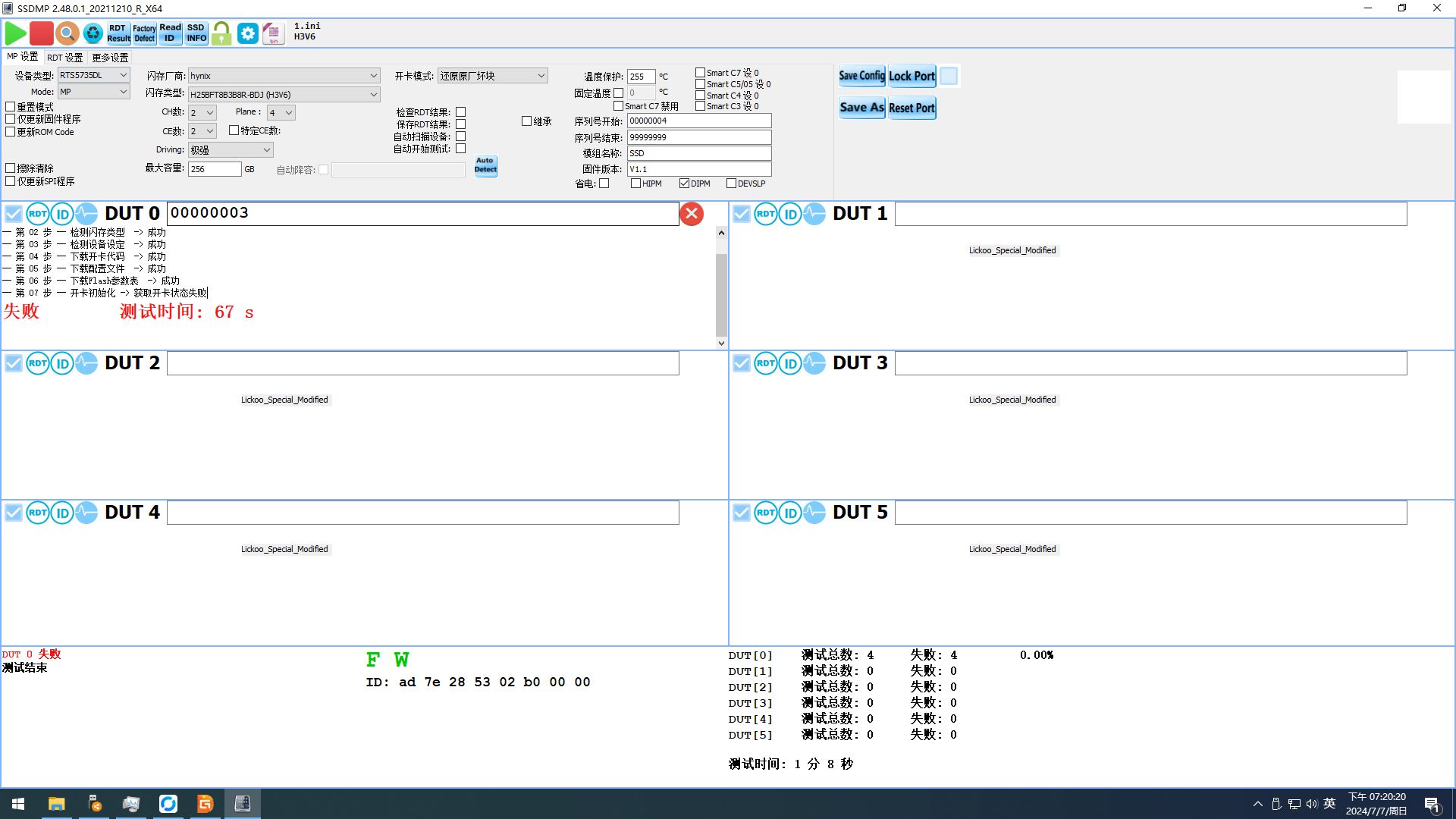Switch to the RDT 设置 tab
Screen dimensions: 1456x819
(64, 58)
